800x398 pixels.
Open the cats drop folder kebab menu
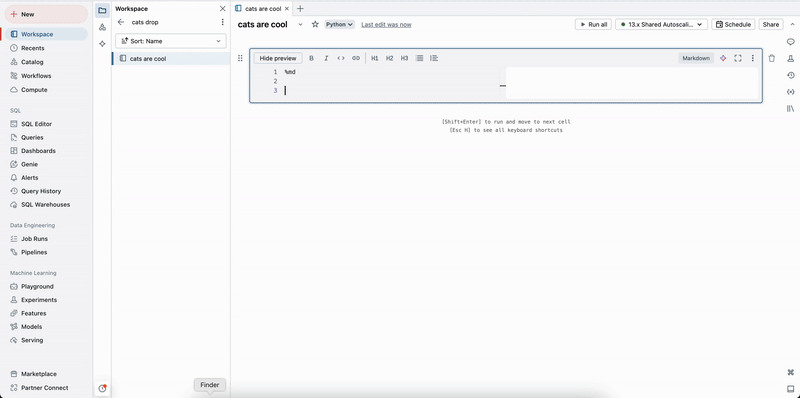click(x=222, y=22)
